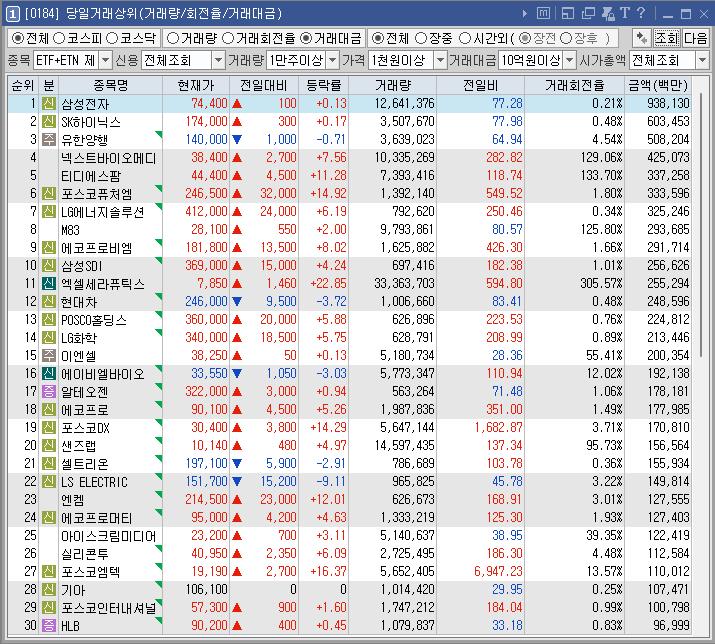The width and height of the screenshot is (715, 644).
Task: Click the 신 badge on the 삼성전자 row
Action: click(49, 104)
